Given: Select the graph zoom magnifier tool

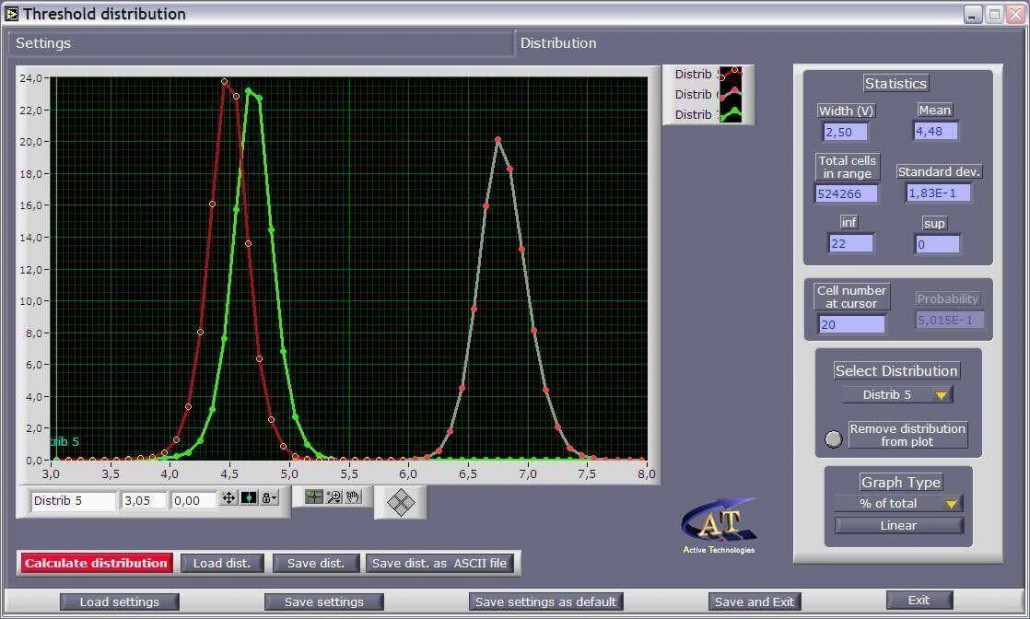Looking at the screenshot, I should (x=334, y=496).
